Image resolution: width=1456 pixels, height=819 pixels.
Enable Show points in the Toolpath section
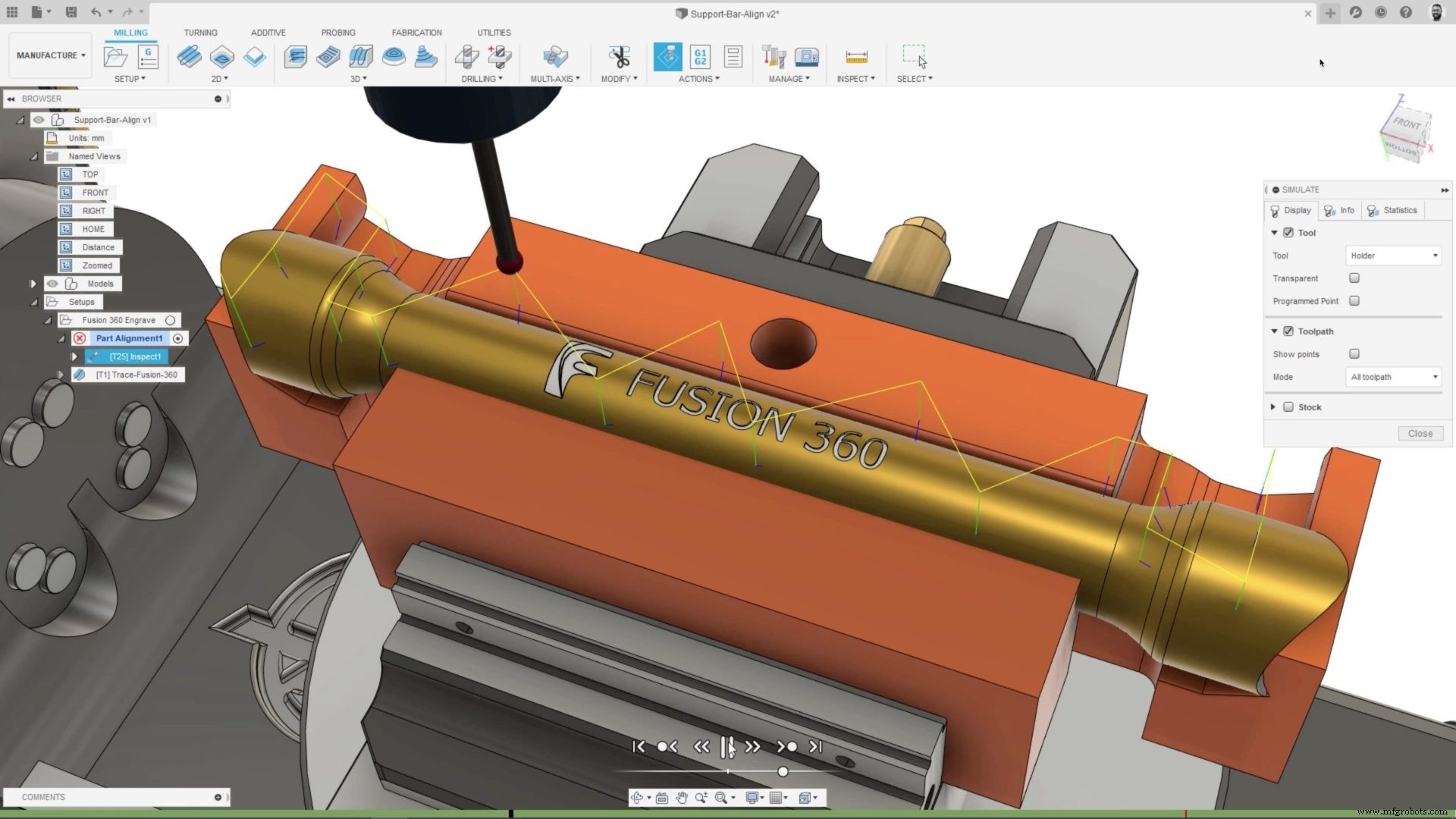(x=1354, y=353)
